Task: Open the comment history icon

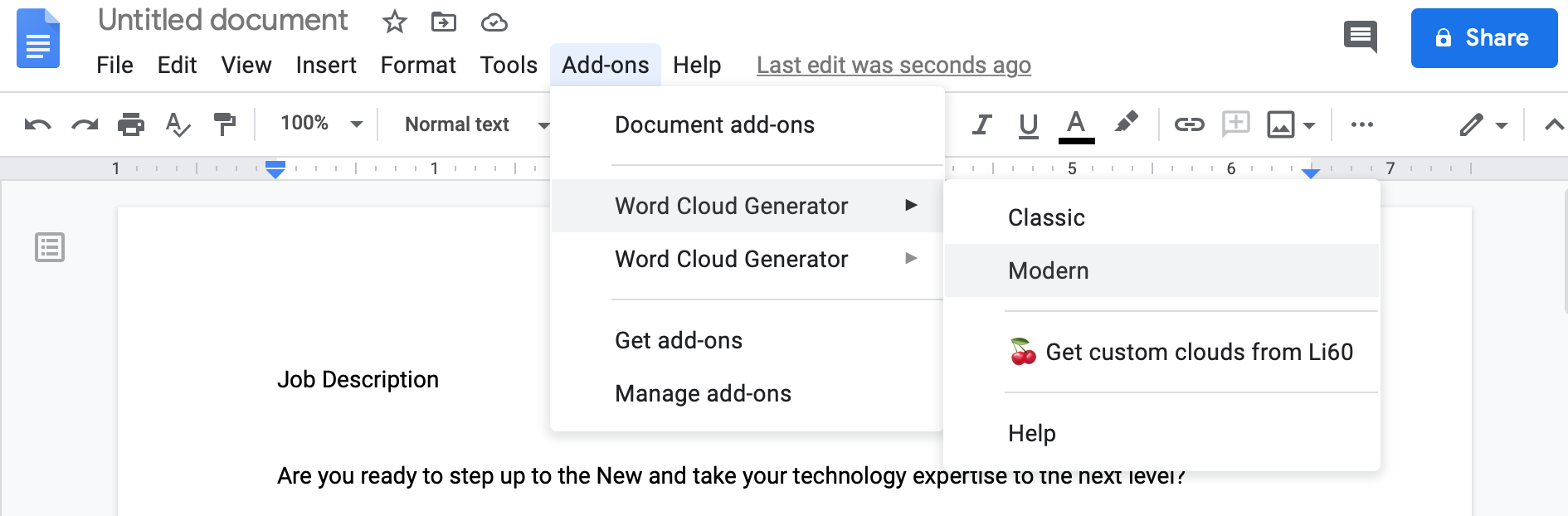Action: 1360,37
